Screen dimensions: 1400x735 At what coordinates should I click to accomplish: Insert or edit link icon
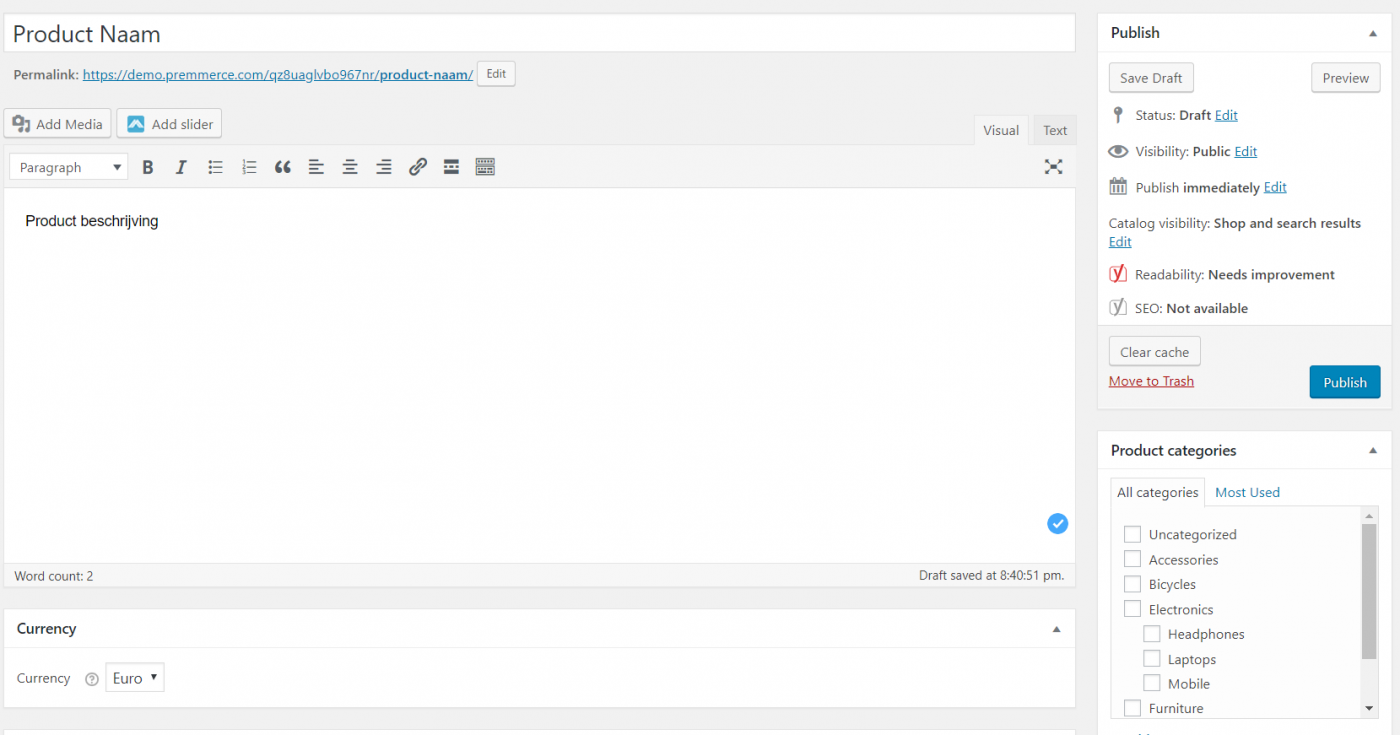point(418,167)
